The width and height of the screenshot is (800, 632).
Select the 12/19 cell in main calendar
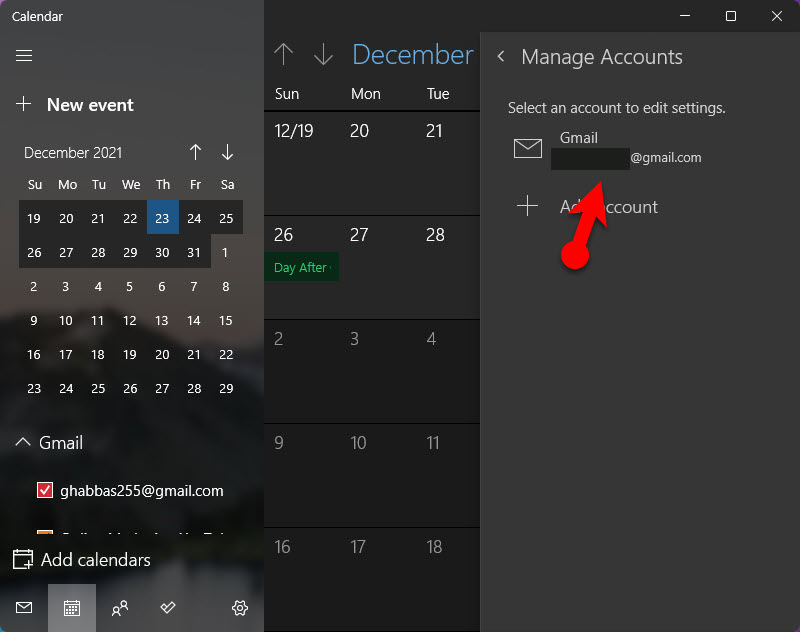[x=302, y=163]
